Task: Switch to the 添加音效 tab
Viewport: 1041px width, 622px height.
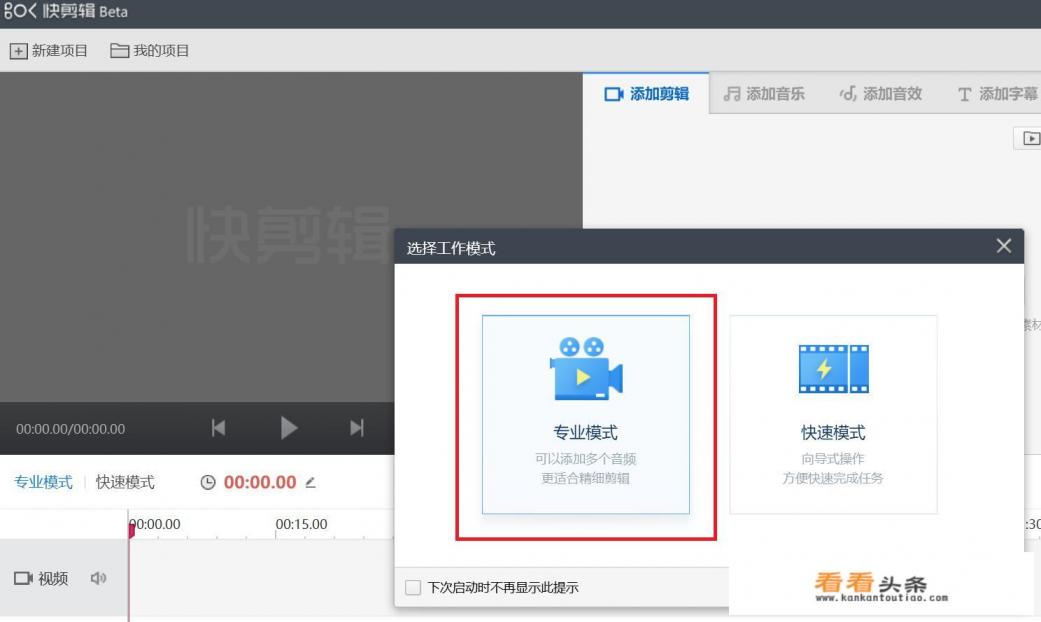Action: 881,94
